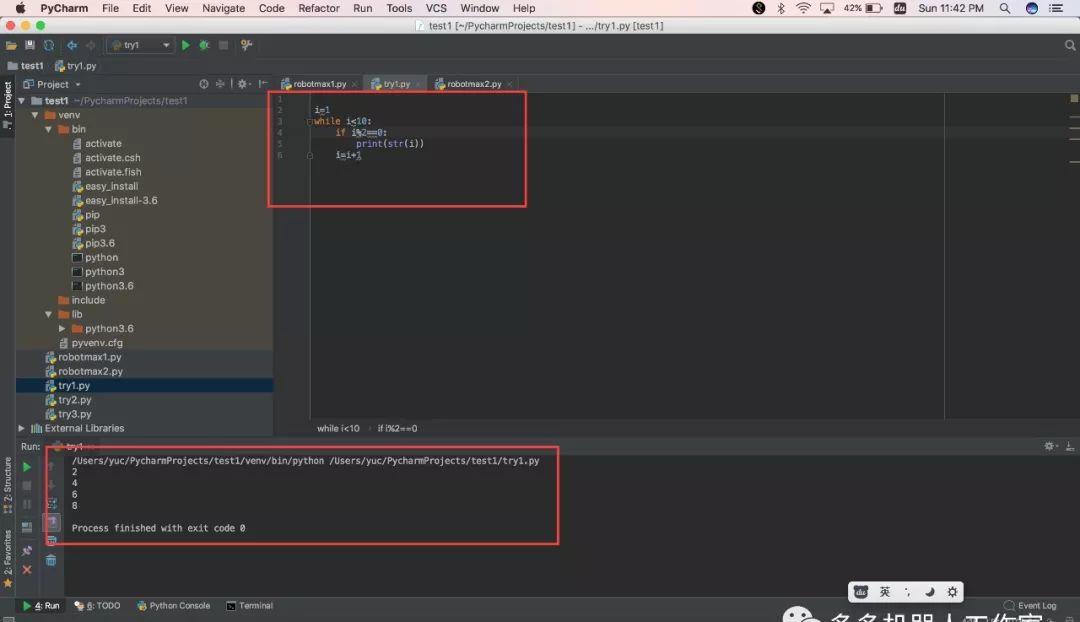Click the Run panel pause output icon
The image size is (1080, 622).
pyautogui.click(x=27, y=504)
